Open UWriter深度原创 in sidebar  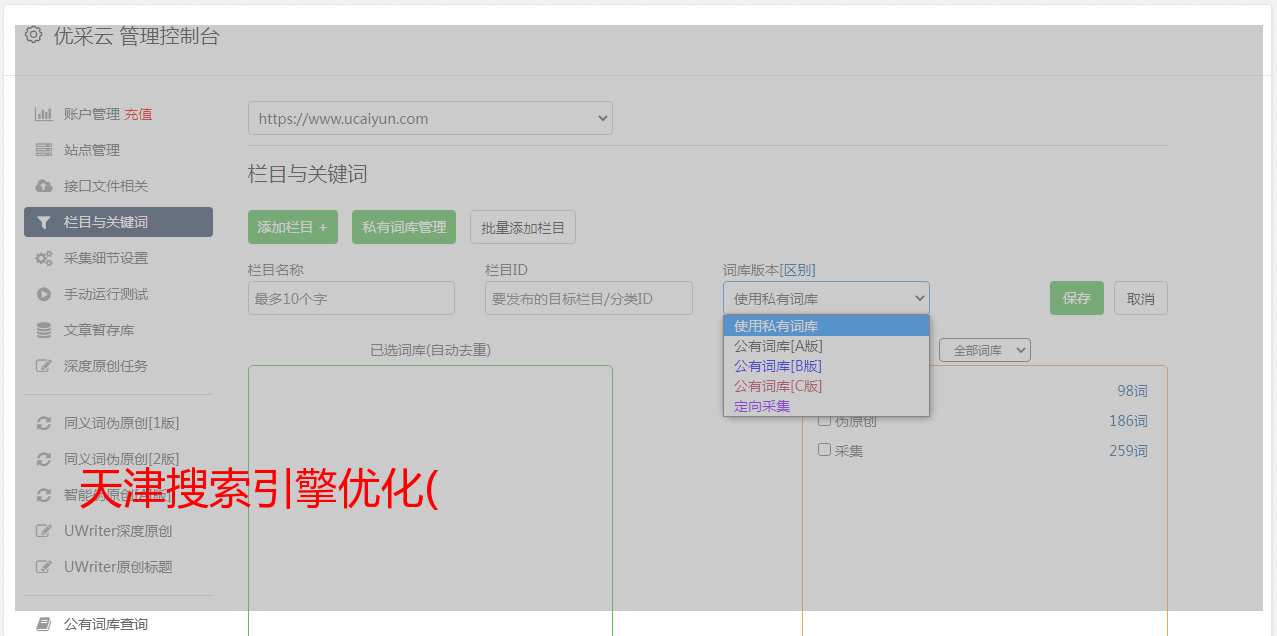pyautogui.click(x=118, y=531)
